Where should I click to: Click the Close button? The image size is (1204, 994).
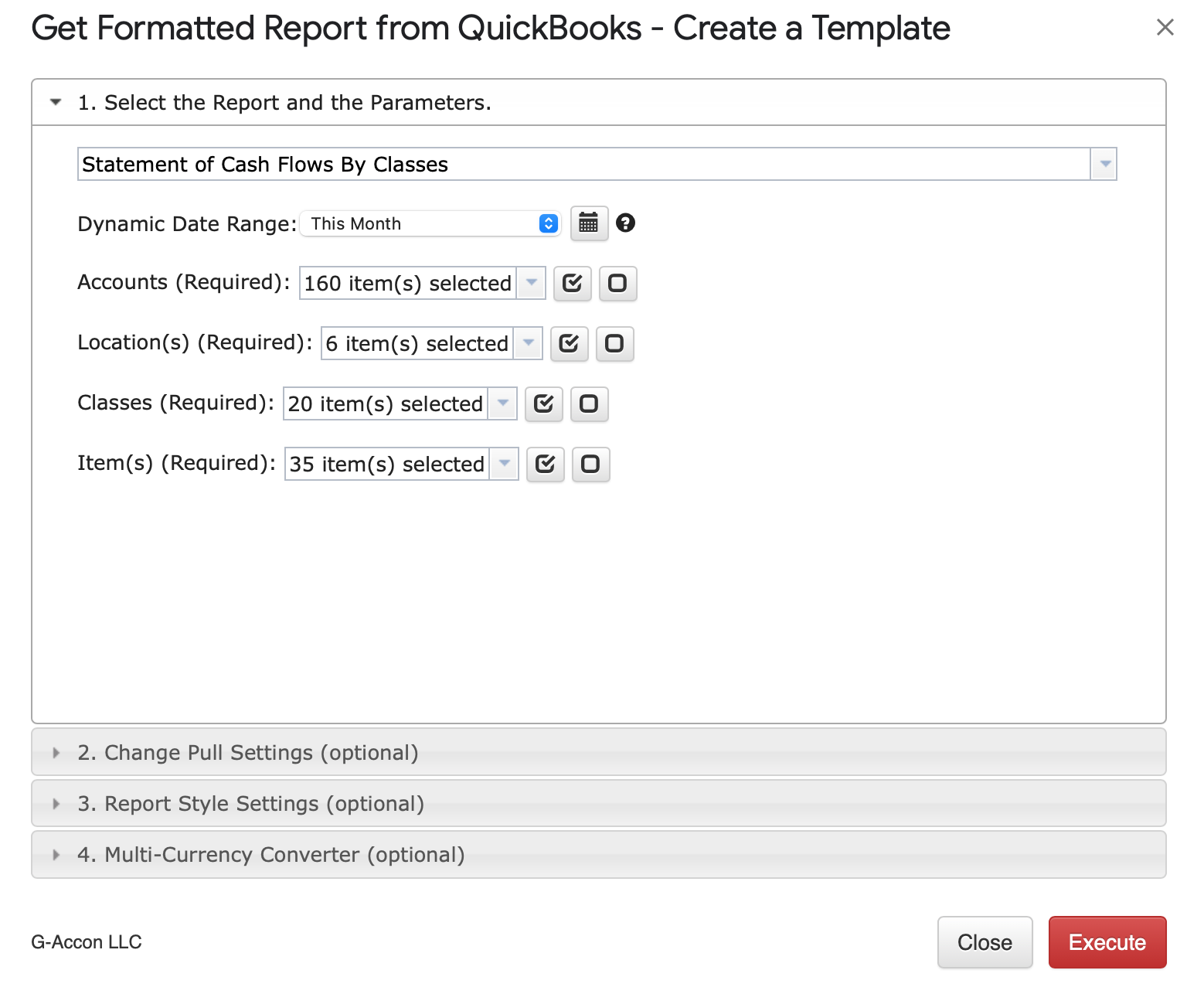pyautogui.click(x=985, y=942)
